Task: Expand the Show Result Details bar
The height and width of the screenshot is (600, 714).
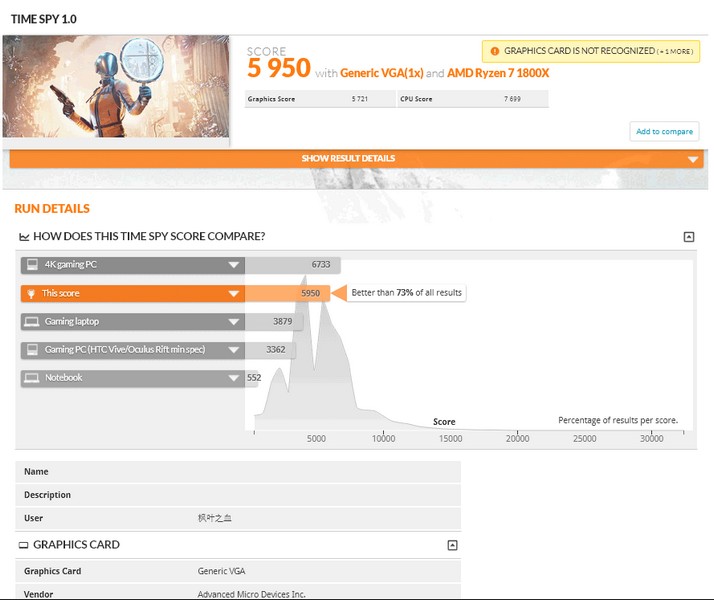Action: point(357,158)
